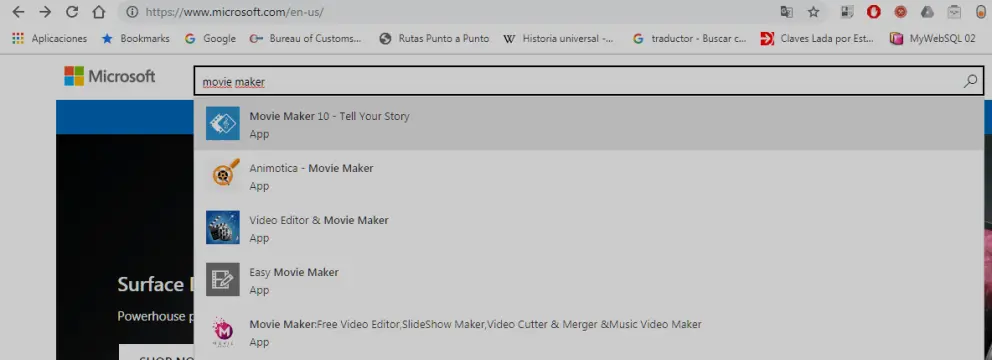The image size is (992, 360).
Task: Submit search with magnifier icon
Action: pos(970,81)
